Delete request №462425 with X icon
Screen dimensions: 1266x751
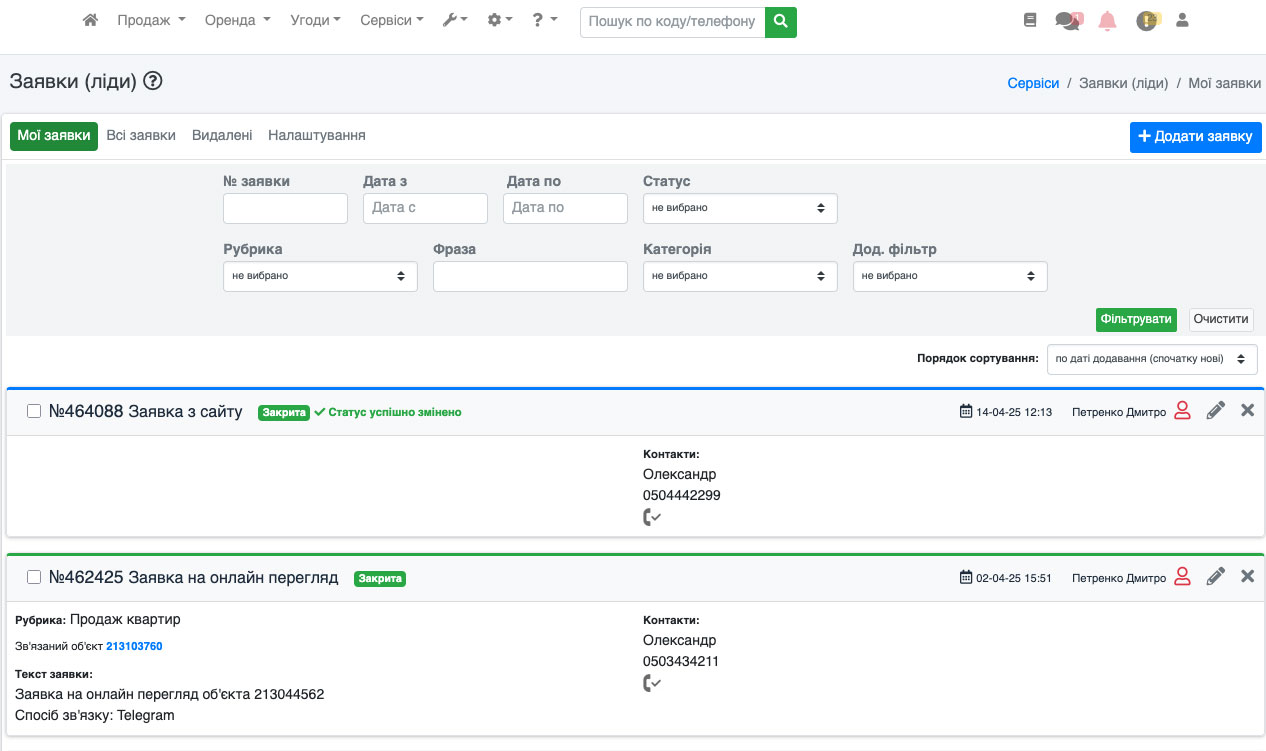point(1247,576)
